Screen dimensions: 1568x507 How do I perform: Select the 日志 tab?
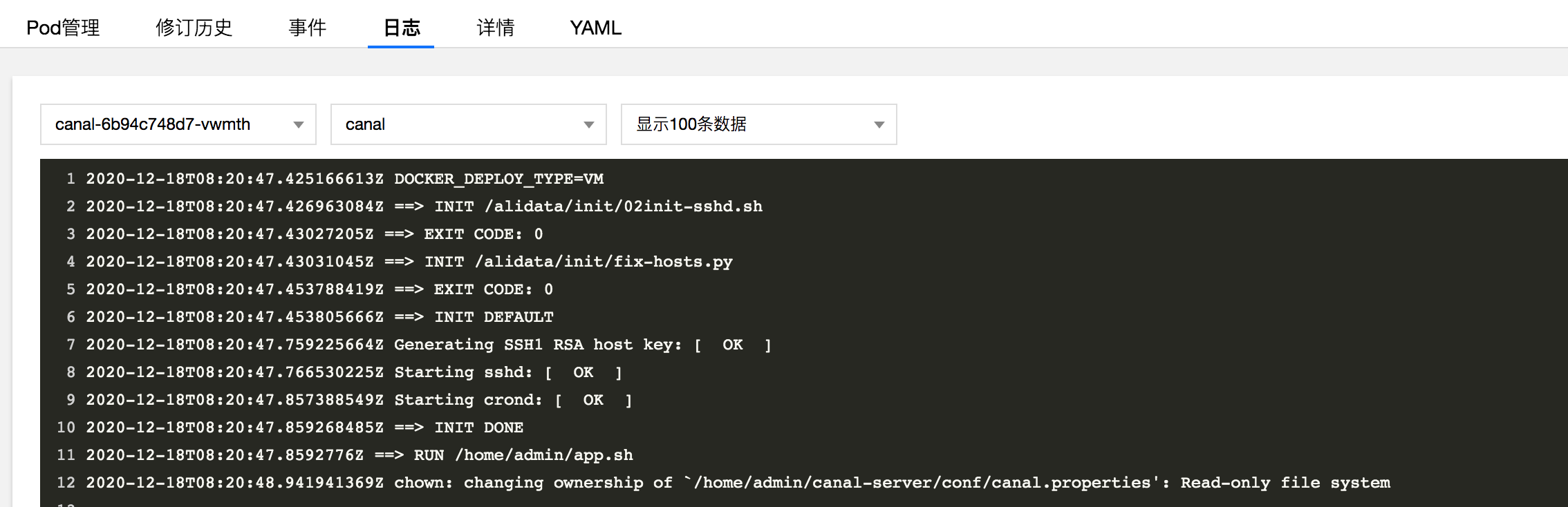[401, 28]
